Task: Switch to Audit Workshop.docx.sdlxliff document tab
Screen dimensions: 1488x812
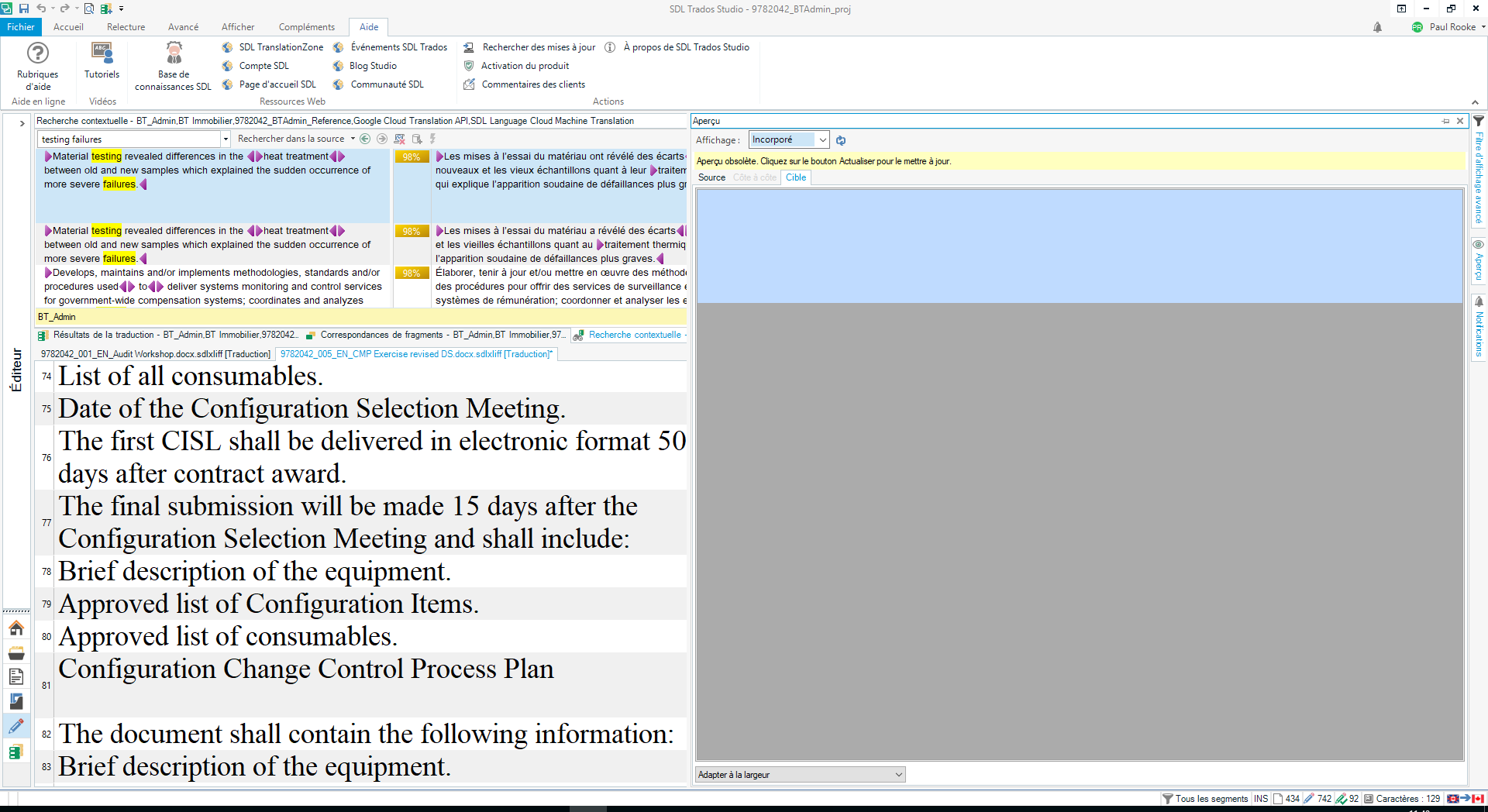Action: pos(155,354)
